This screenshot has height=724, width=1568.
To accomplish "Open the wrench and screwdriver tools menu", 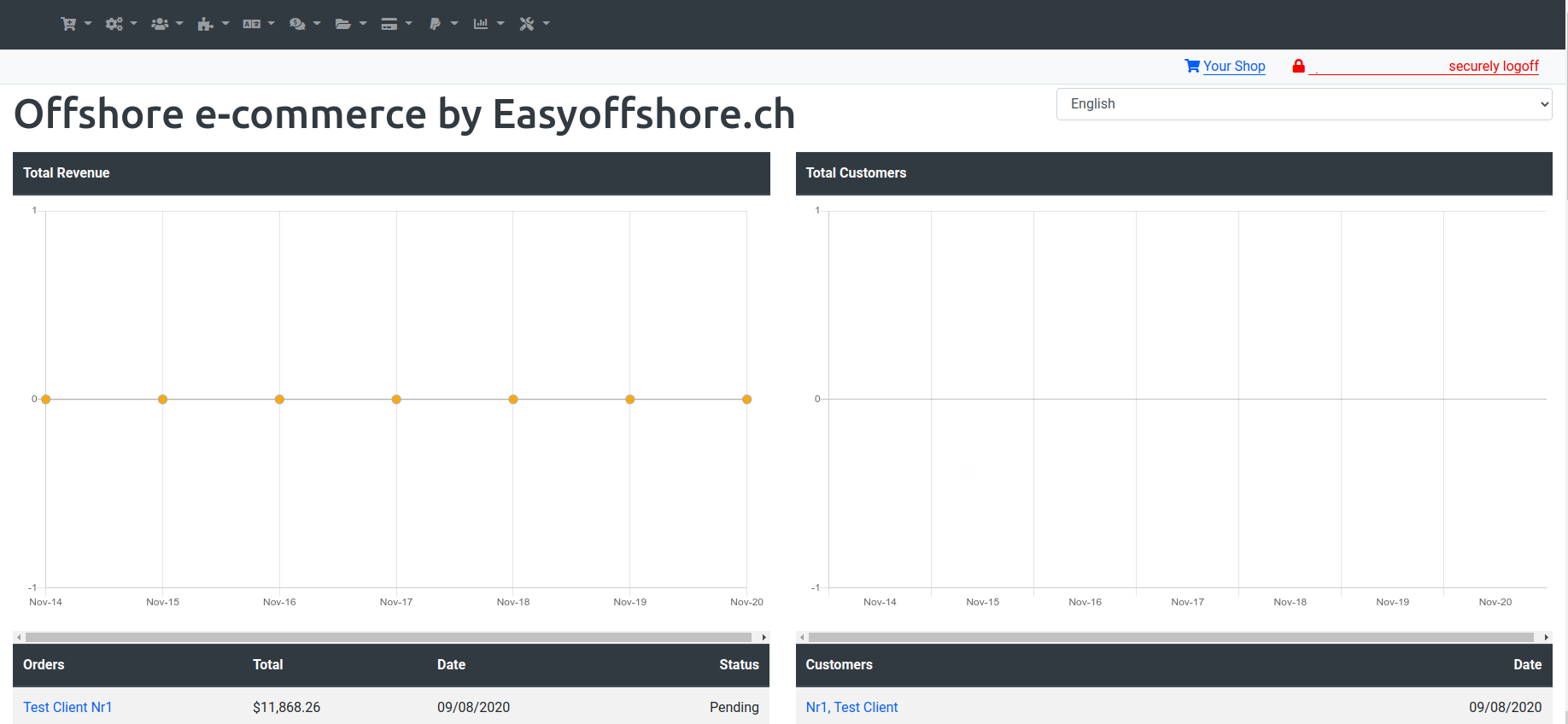I will point(535,24).
